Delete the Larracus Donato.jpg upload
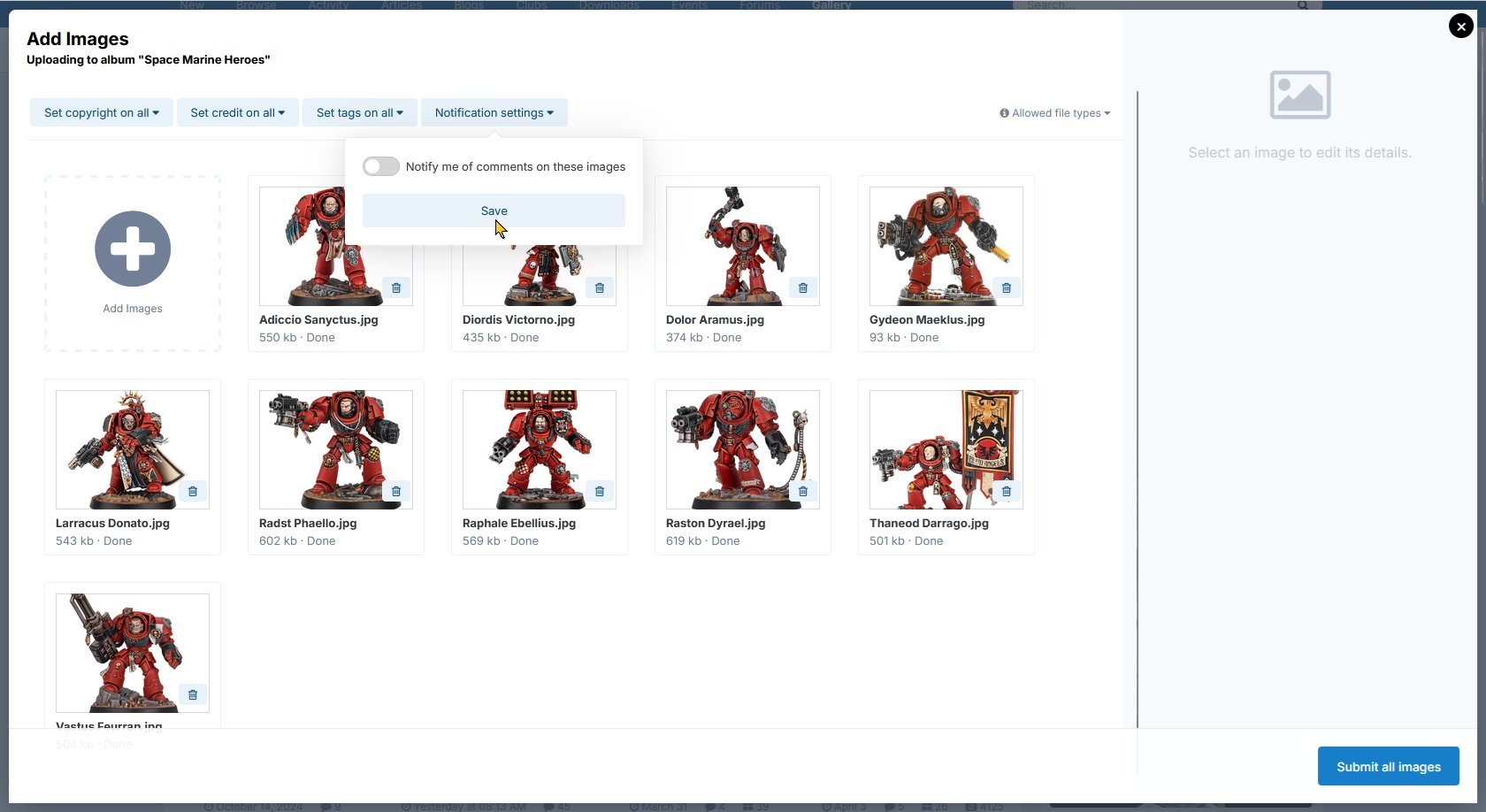 click(193, 492)
